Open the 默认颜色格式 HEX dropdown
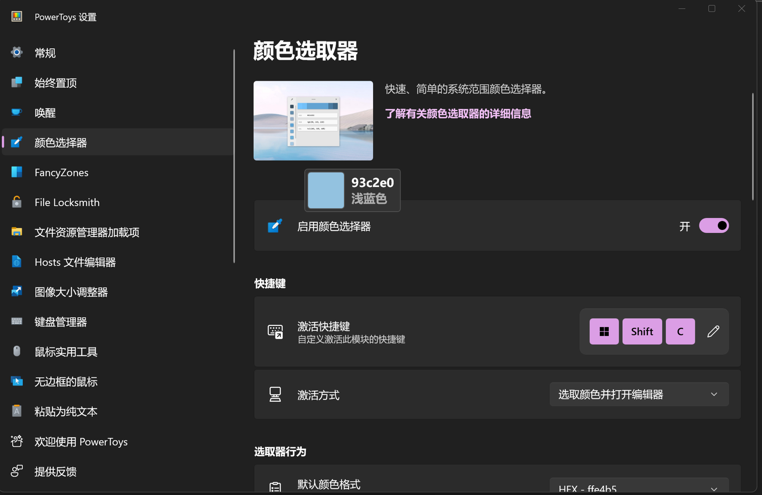This screenshot has height=495, width=762. 639,487
